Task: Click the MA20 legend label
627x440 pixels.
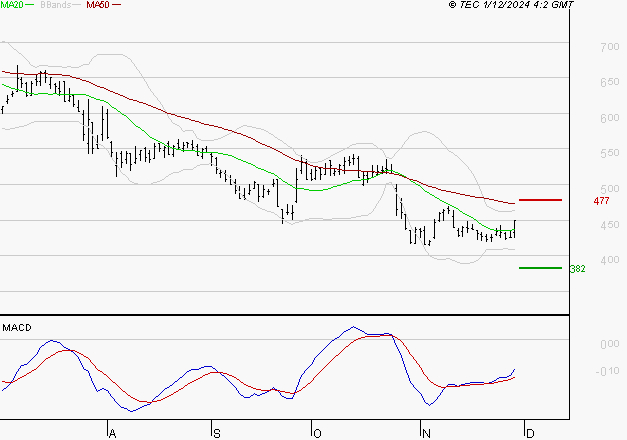Action: (x=12, y=5)
